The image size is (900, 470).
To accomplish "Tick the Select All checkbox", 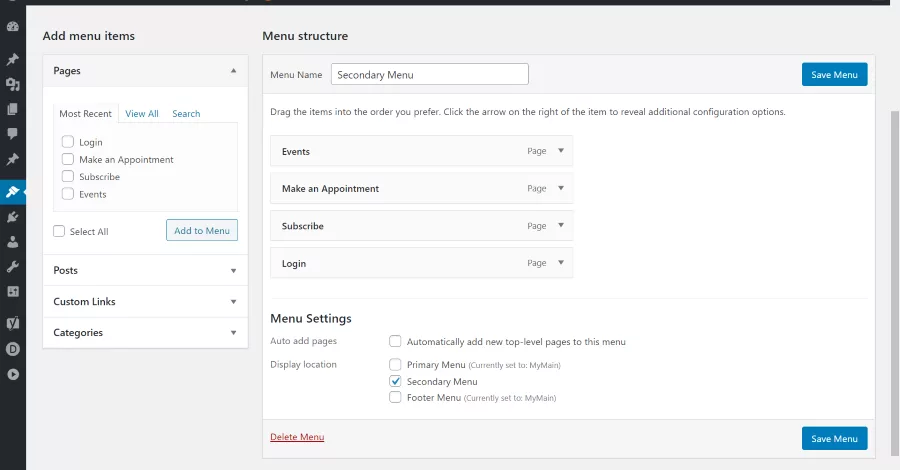I will point(59,231).
